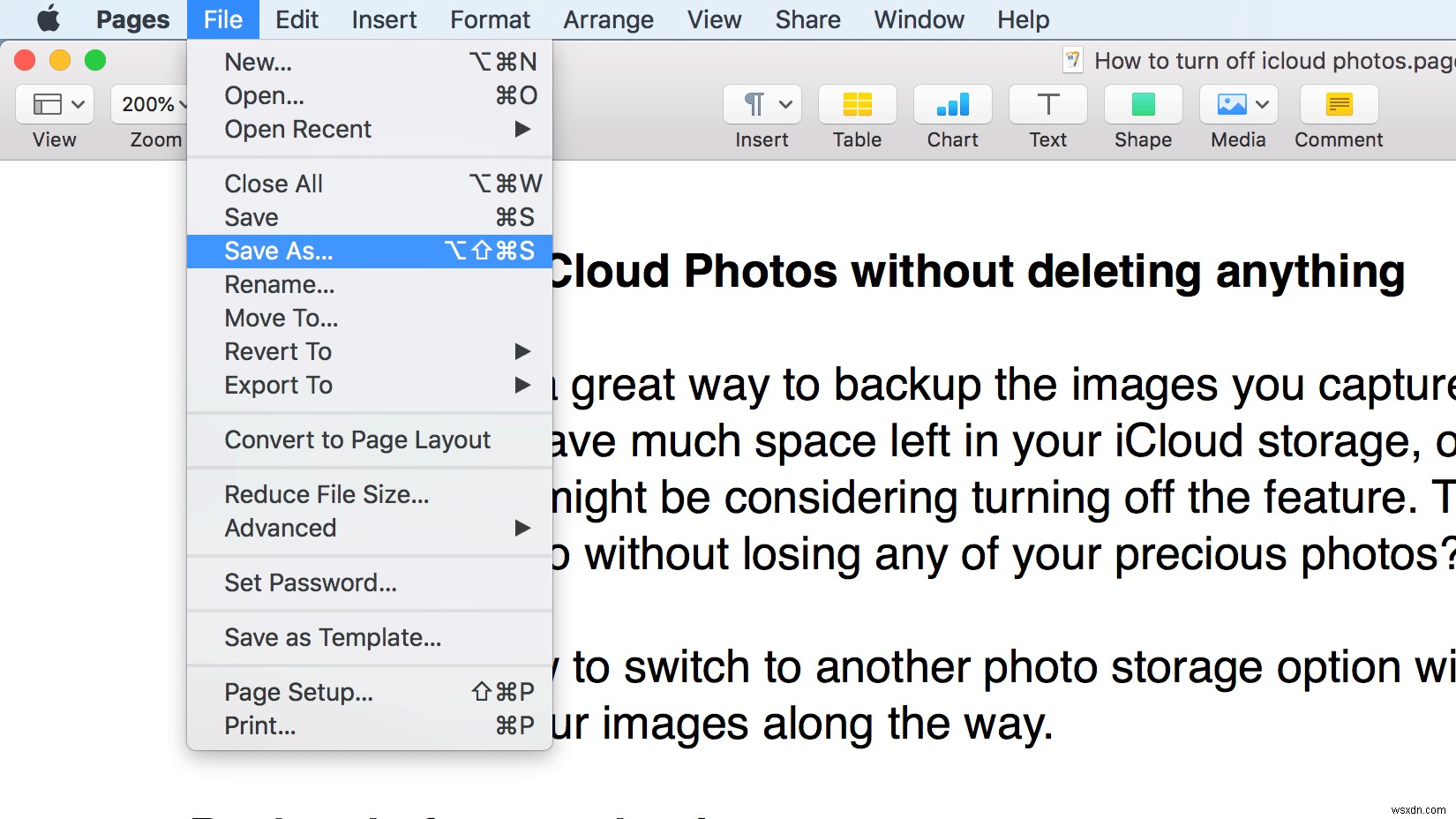Screen dimensions: 1456x819
Task: Open the 200% zoom level dropdown
Action: [x=152, y=103]
